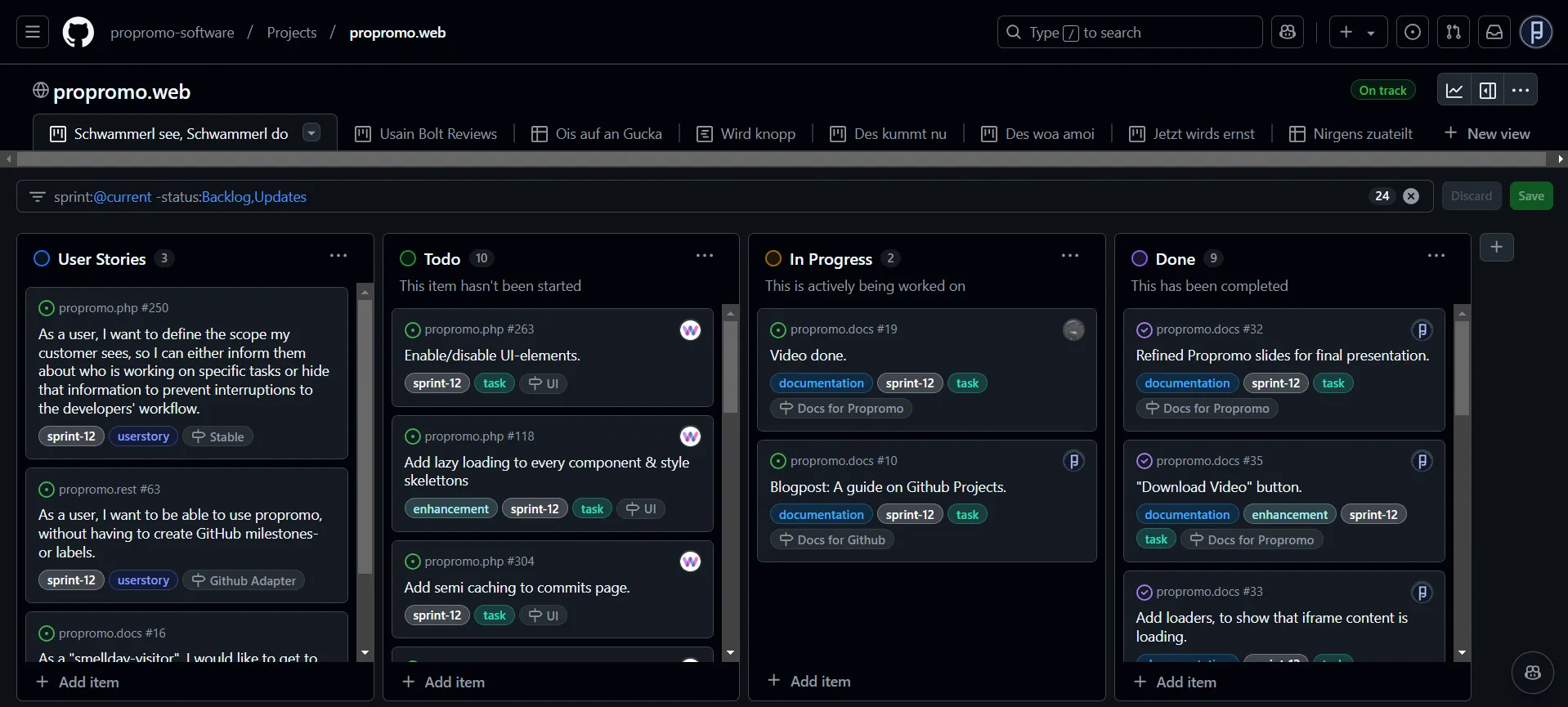Screen dimensions: 1568x707
Task: Open the project more options menu
Action: point(1521,90)
